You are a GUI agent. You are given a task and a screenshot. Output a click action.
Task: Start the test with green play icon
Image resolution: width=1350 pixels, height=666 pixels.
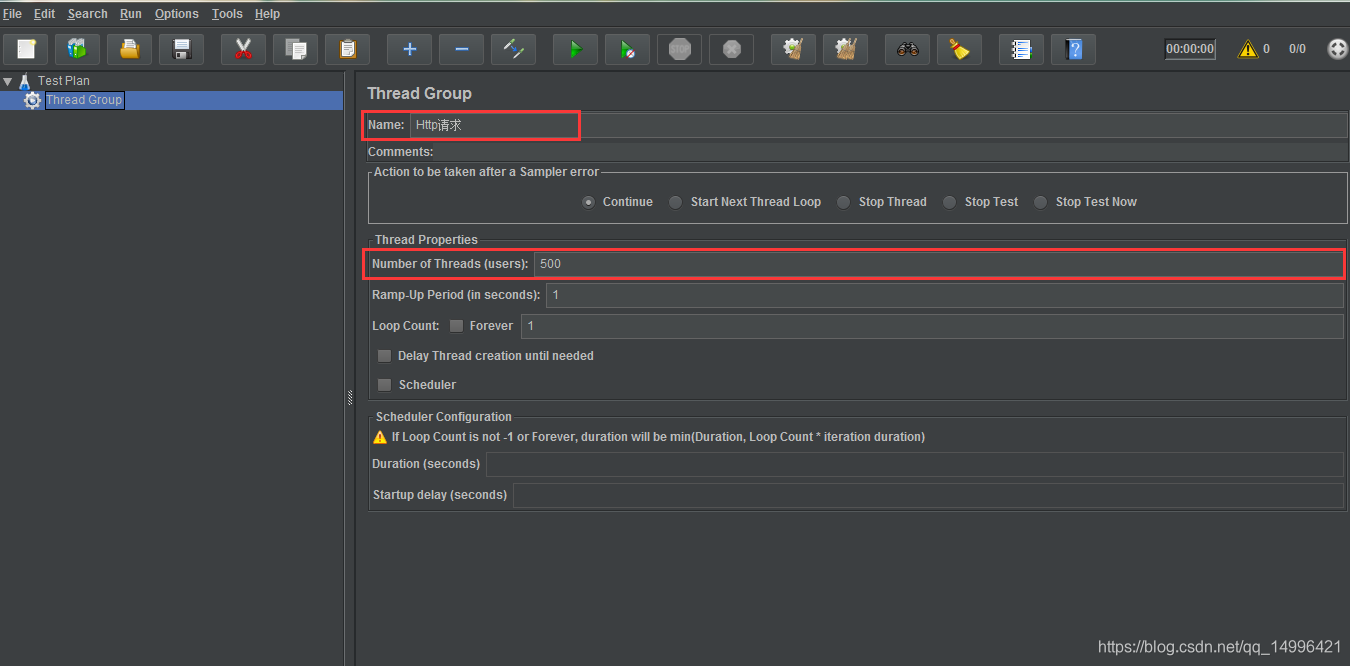click(x=575, y=49)
